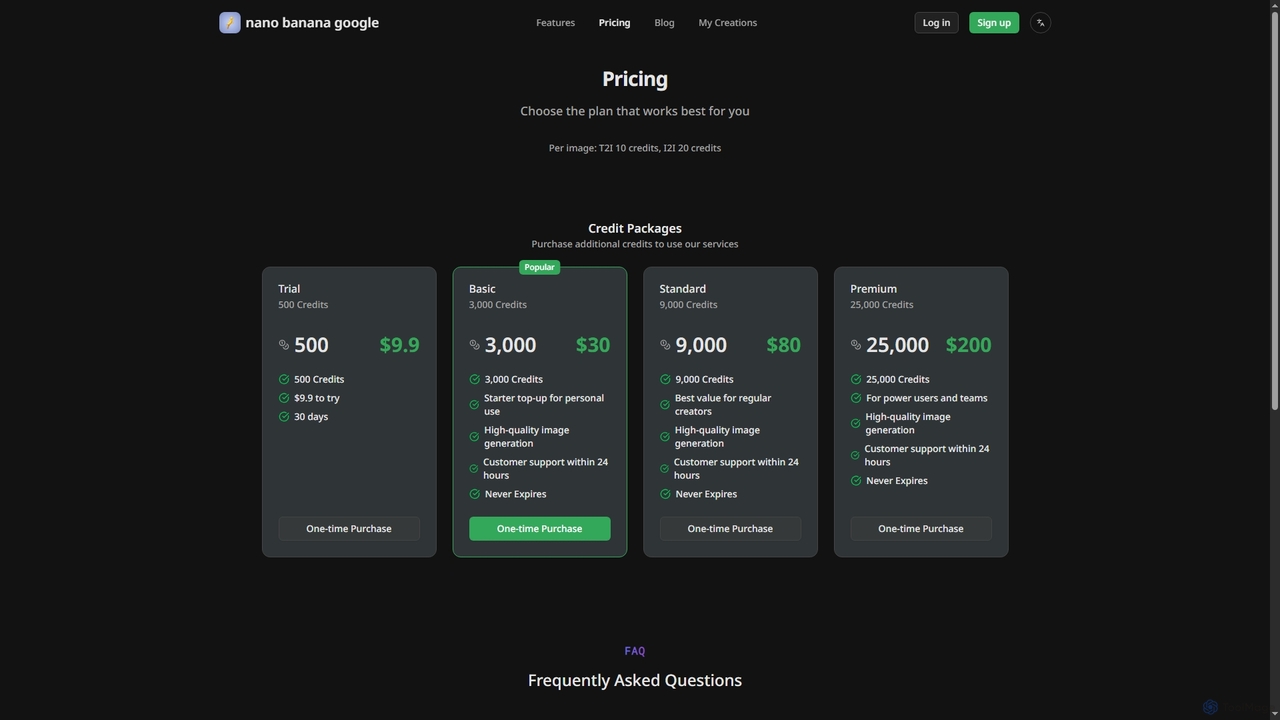Click the checkmark icon beside 500 Credits
The height and width of the screenshot is (720, 1280).
pos(284,379)
